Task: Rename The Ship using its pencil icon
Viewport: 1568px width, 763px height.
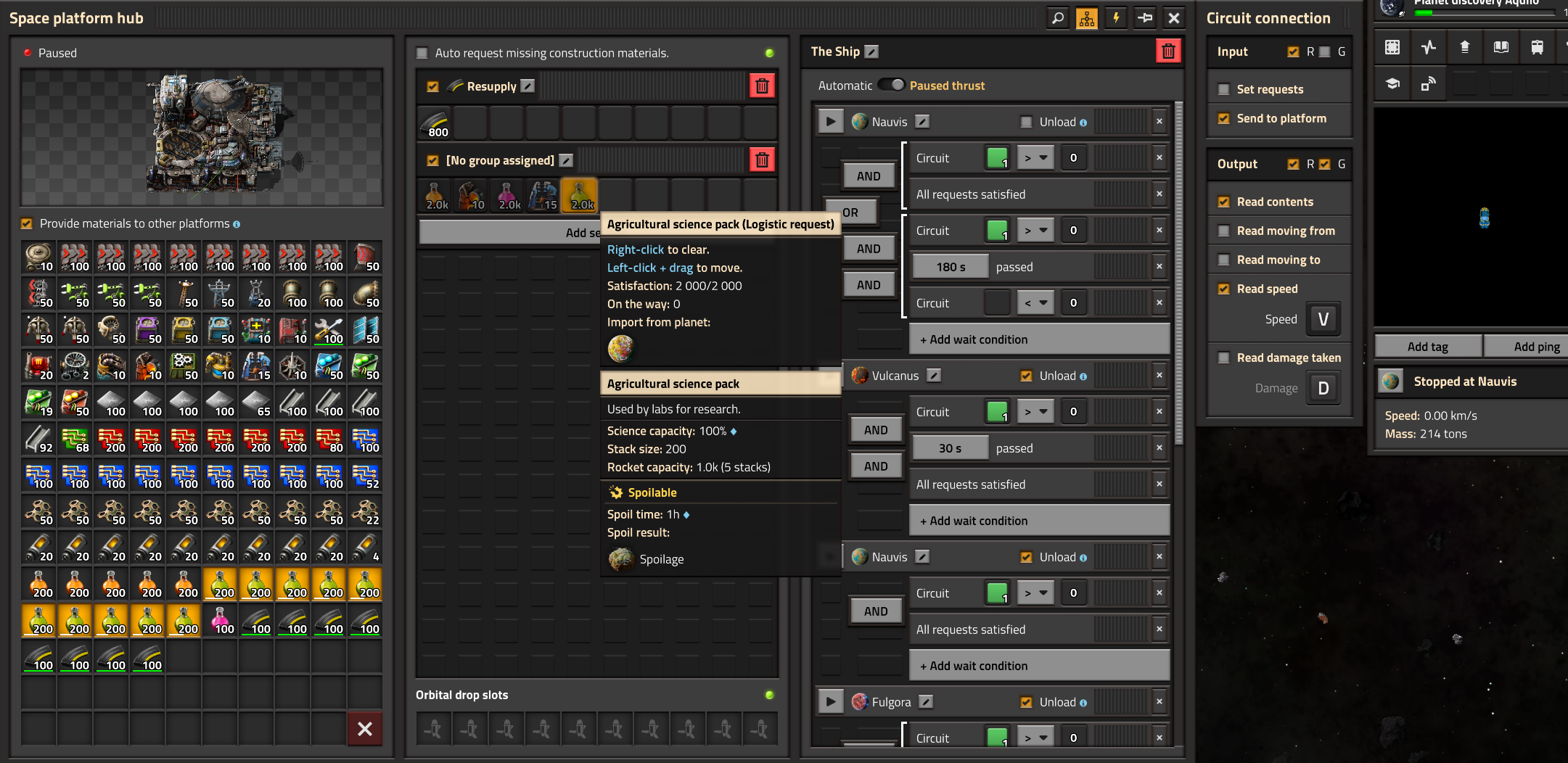Action: tap(872, 51)
